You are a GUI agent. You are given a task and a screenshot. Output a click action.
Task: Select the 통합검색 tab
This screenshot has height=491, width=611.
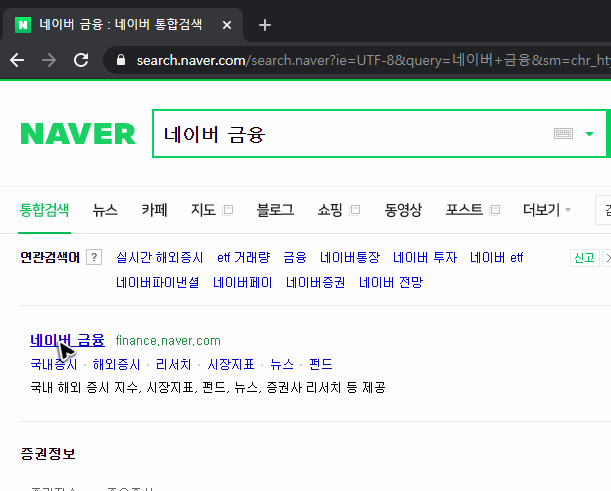[44, 210]
